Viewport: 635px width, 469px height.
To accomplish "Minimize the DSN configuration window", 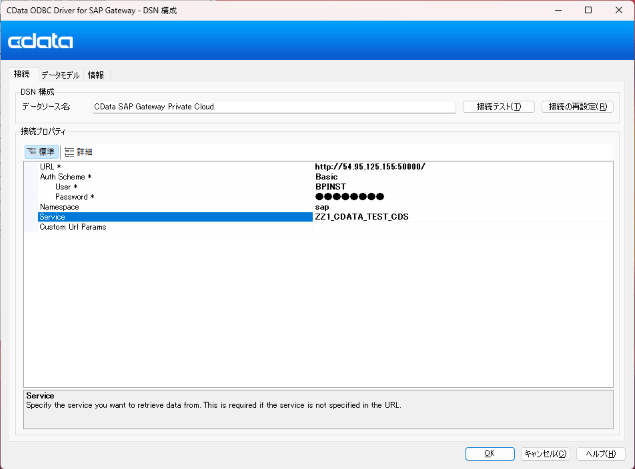I will pyautogui.click(x=558, y=11).
